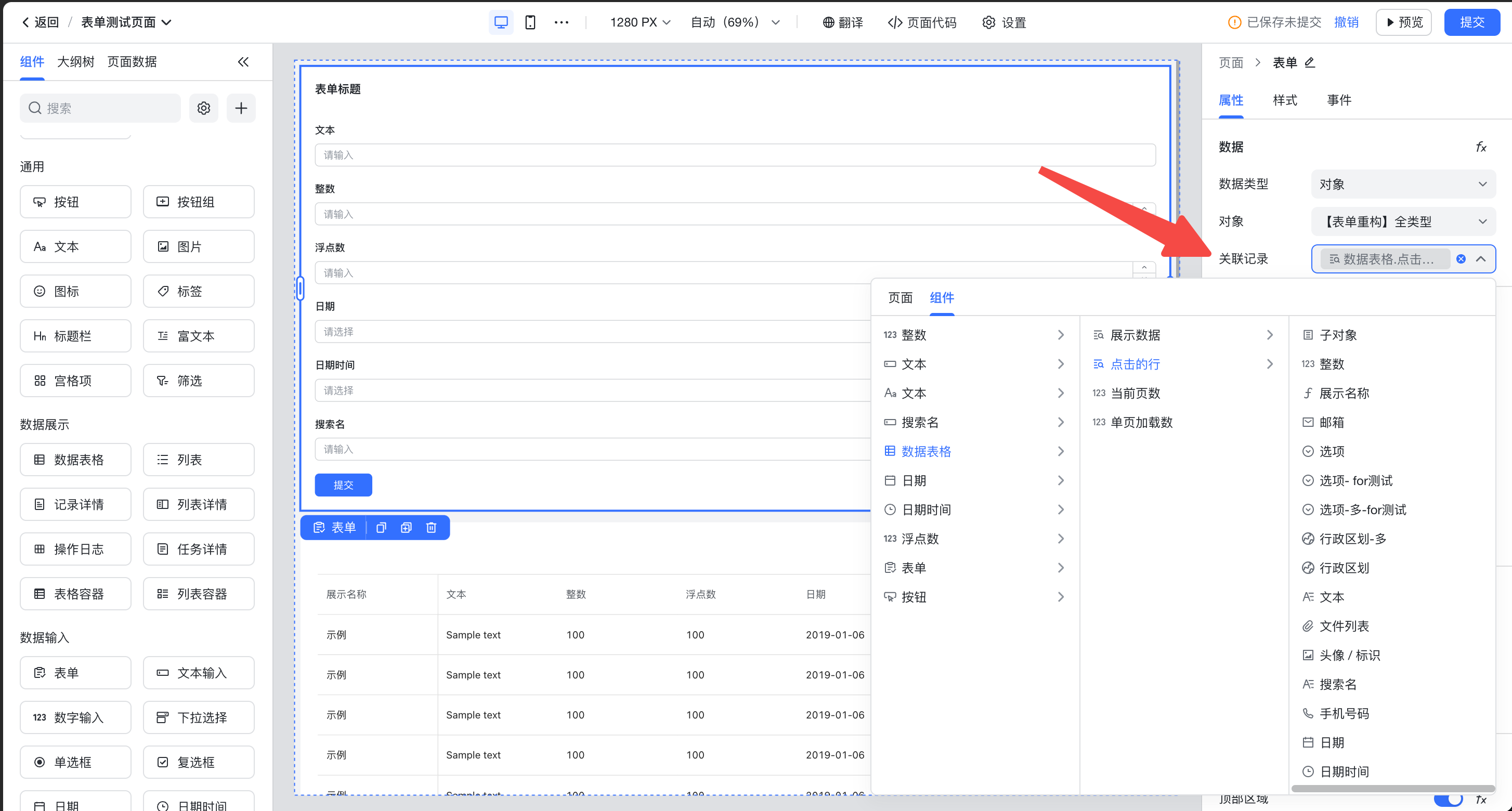Add 单选框 component from palette

click(x=76, y=762)
